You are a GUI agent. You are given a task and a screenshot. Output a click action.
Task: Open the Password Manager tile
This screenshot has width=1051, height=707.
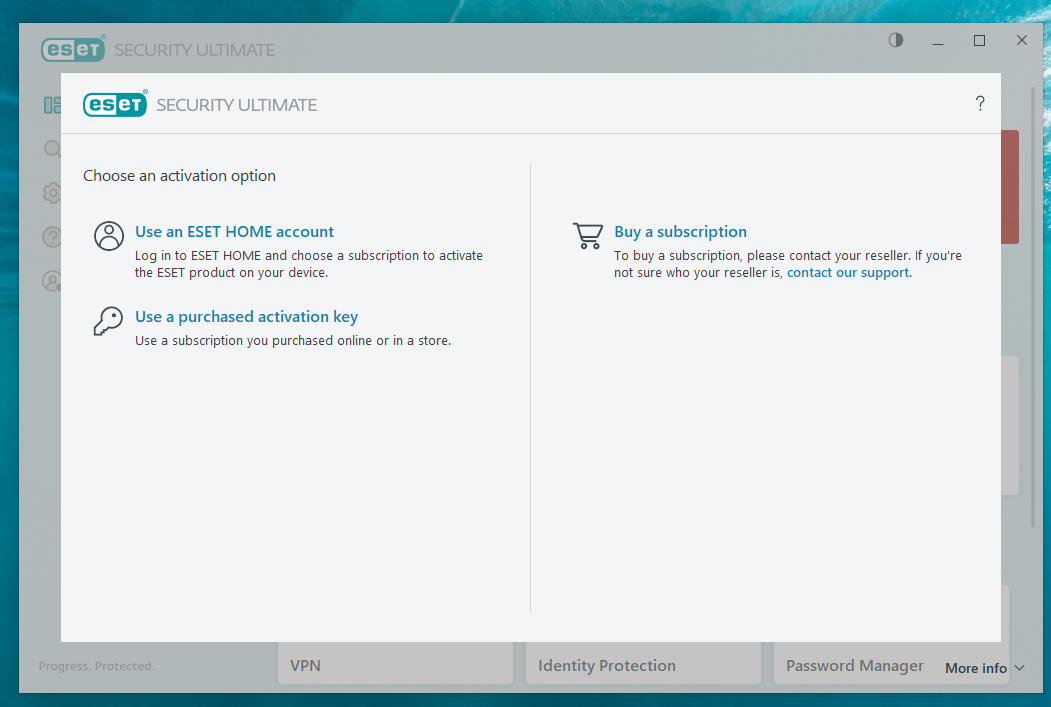point(855,665)
